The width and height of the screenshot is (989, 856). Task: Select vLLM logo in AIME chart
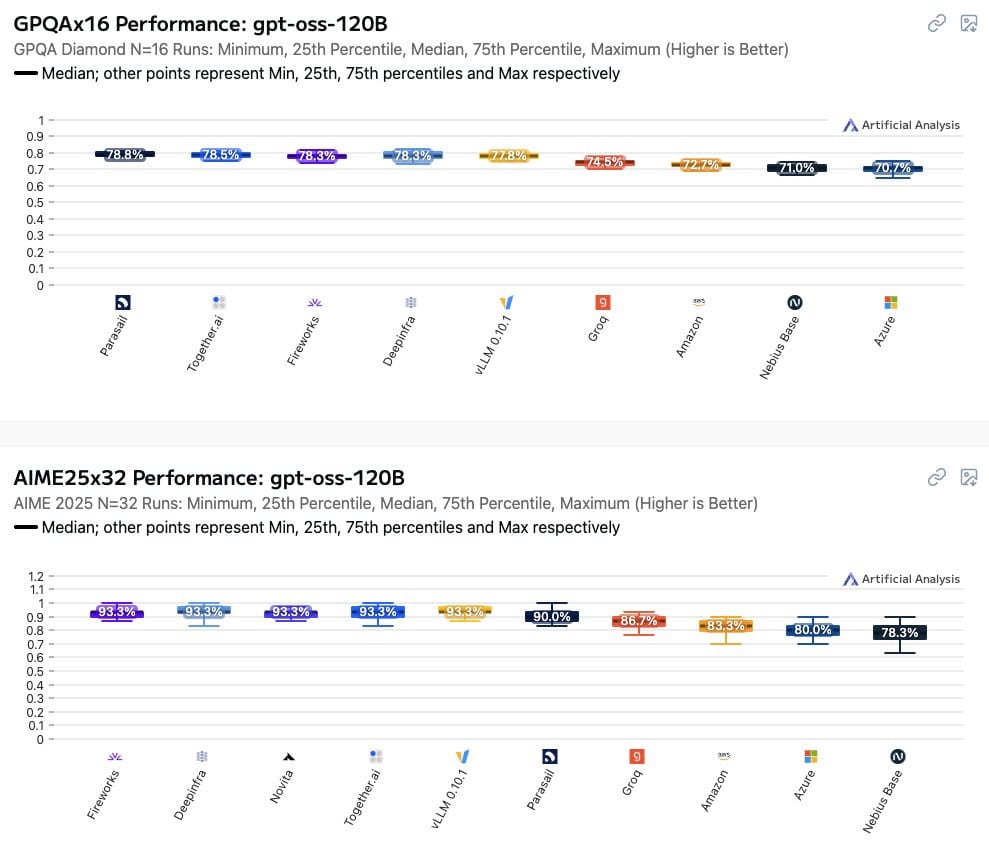click(462, 756)
